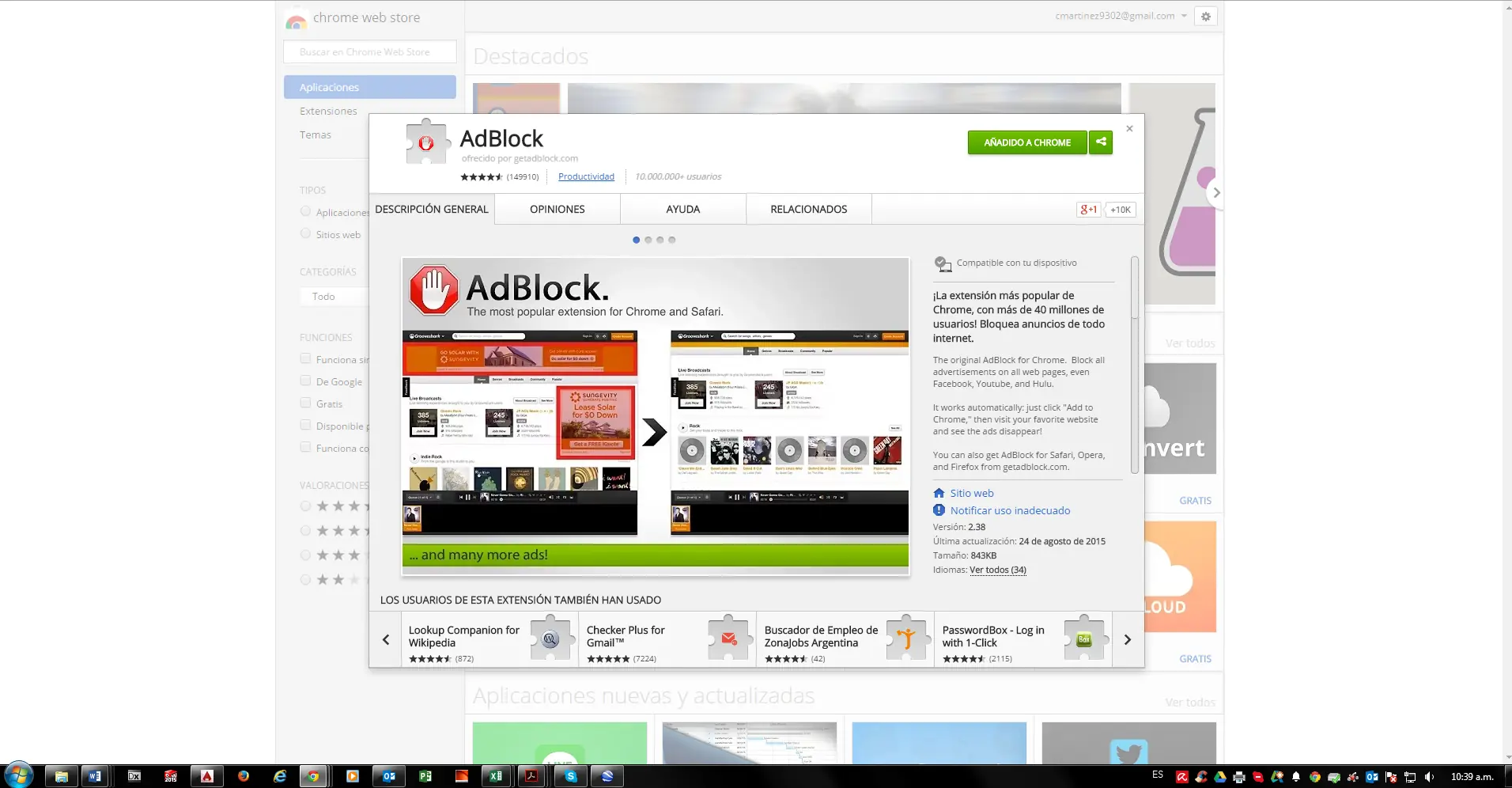The width and height of the screenshot is (1512, 788).
Task: Open Skype from the taskbar
Action: 571,776
